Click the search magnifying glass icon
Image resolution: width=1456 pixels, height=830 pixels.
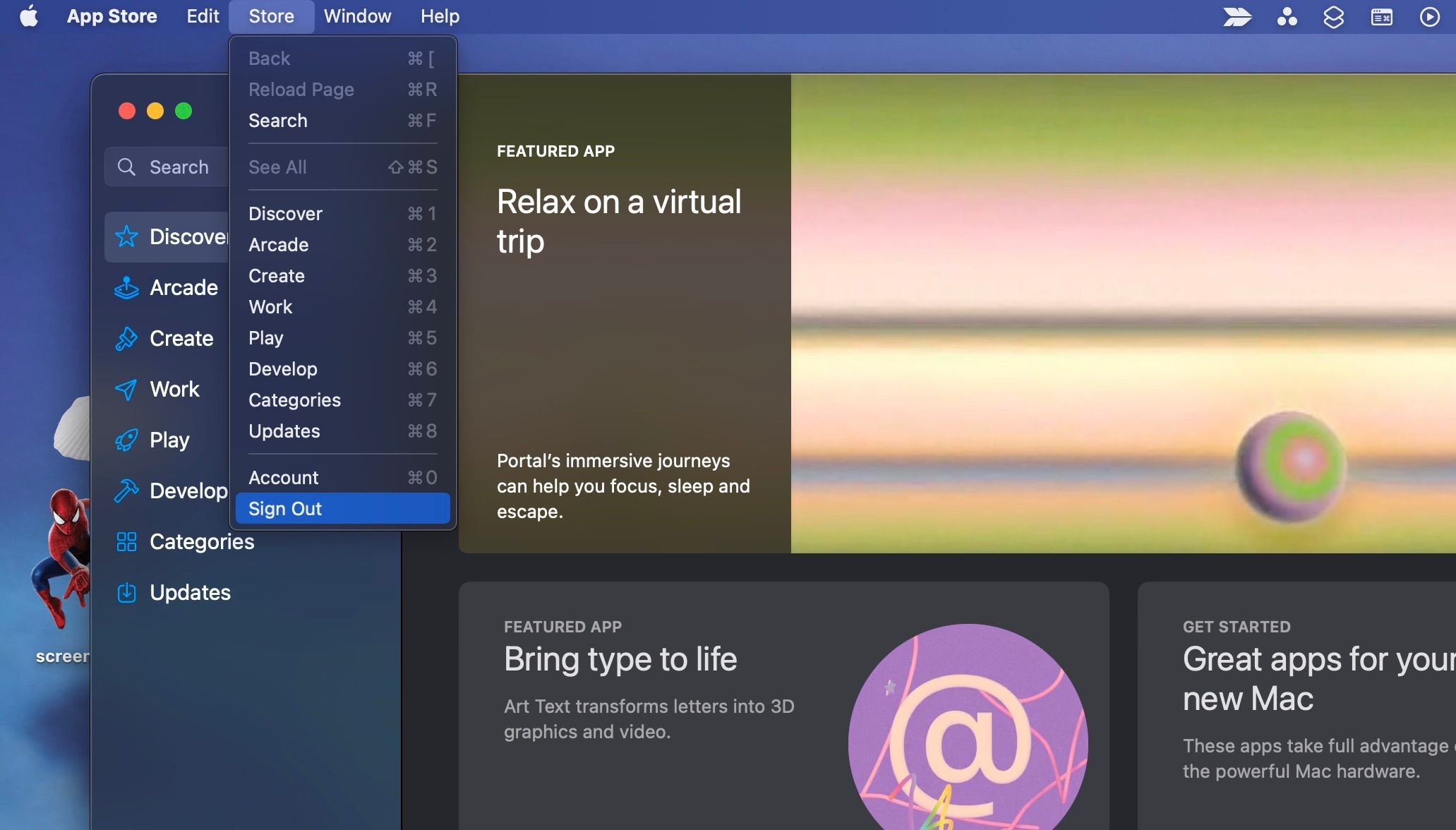(126, 167)
